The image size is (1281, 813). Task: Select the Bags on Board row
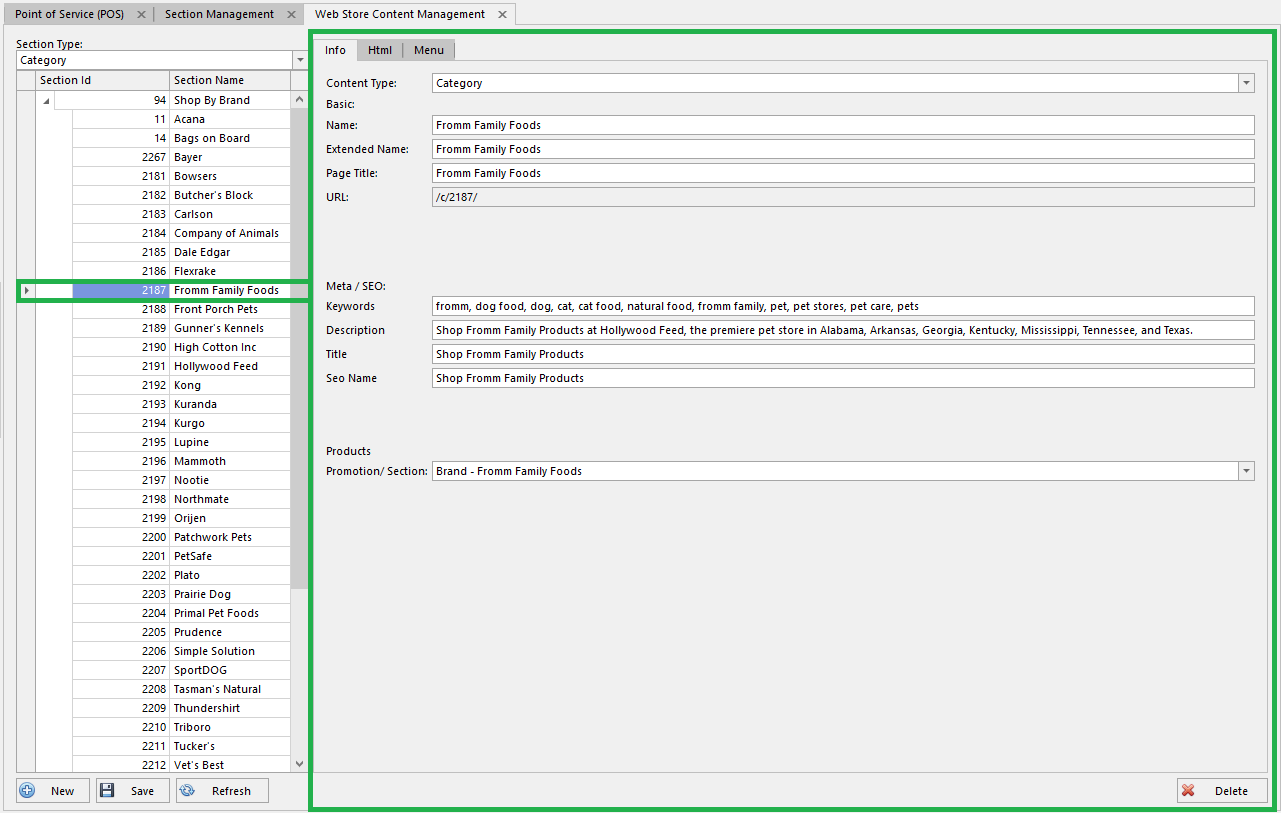click(181, 138)
